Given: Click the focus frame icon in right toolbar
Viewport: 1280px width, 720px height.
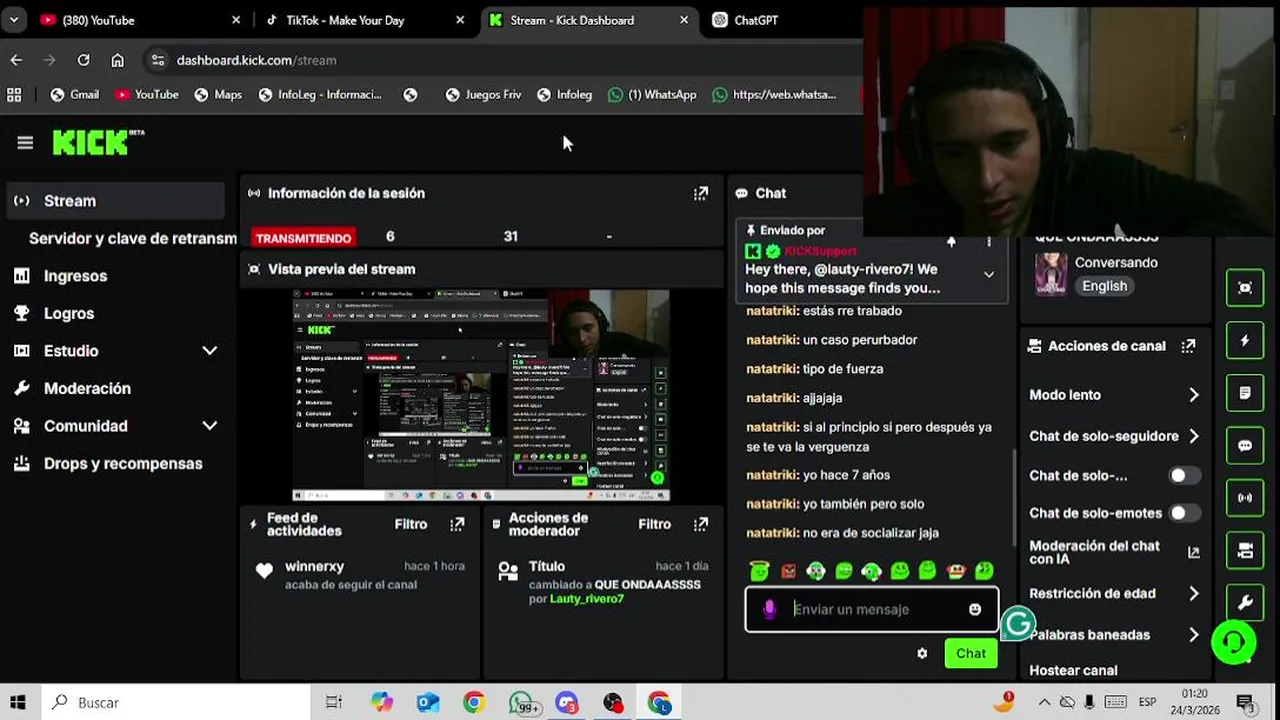Looking at the screenshot, I should point(1245,288).
